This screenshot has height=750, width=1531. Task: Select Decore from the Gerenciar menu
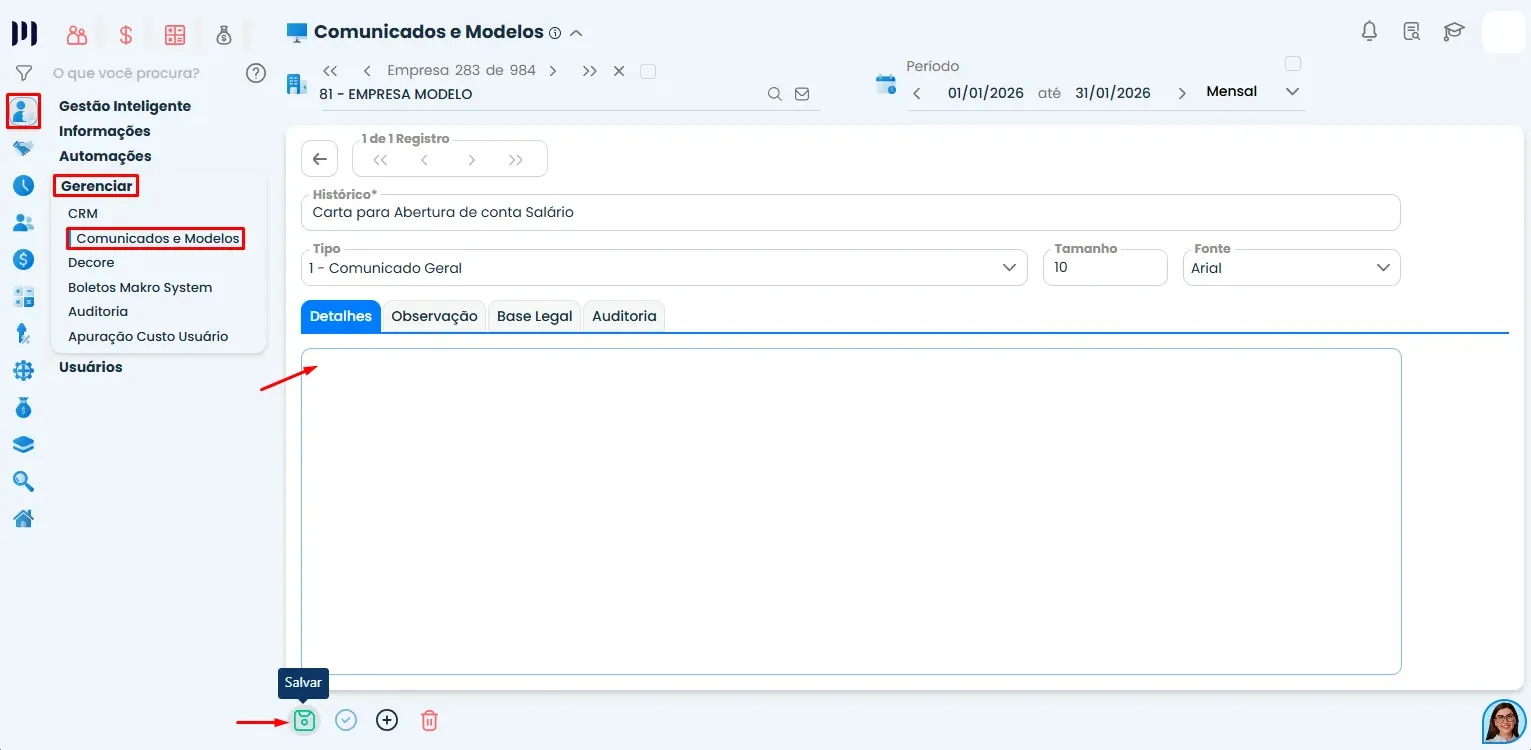pyautogui.click(x=90, y=262)
